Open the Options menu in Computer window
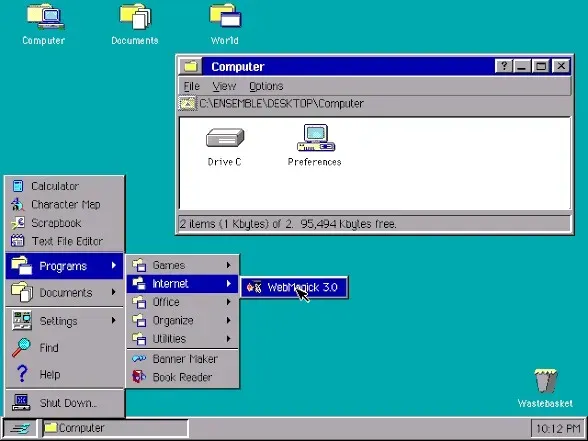The image size is (588, 441). click(x=266, y=86)
